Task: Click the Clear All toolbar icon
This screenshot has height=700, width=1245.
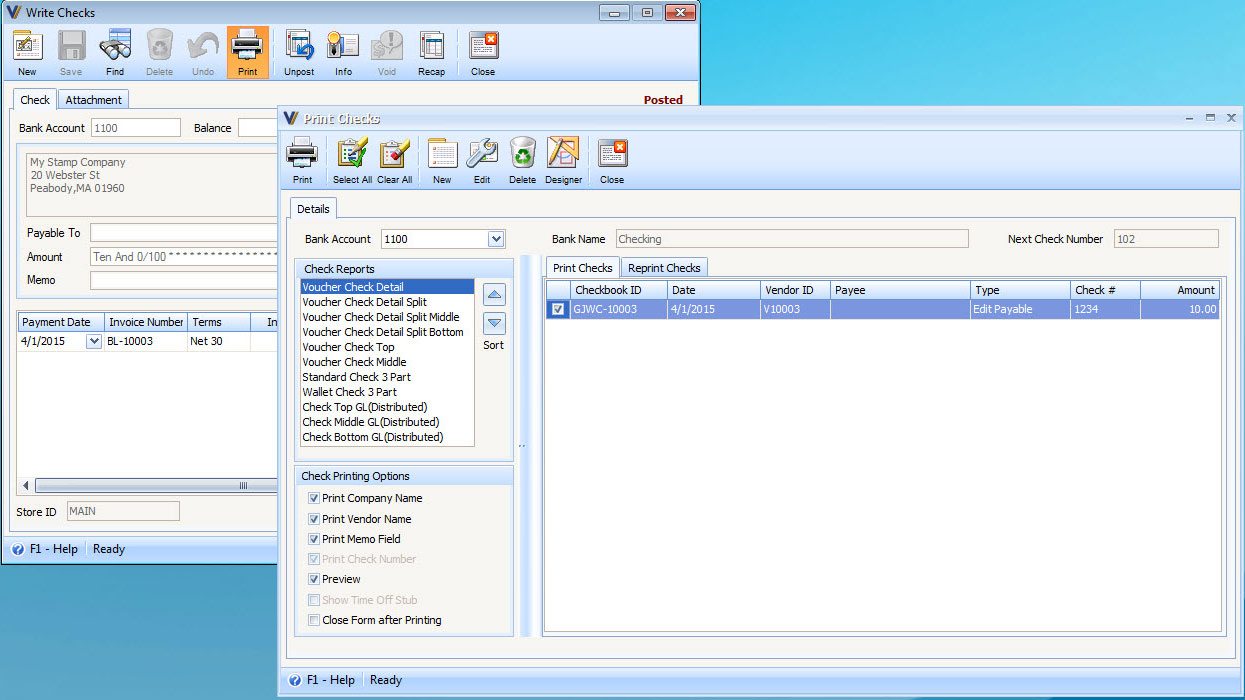Action: point(394,160)
